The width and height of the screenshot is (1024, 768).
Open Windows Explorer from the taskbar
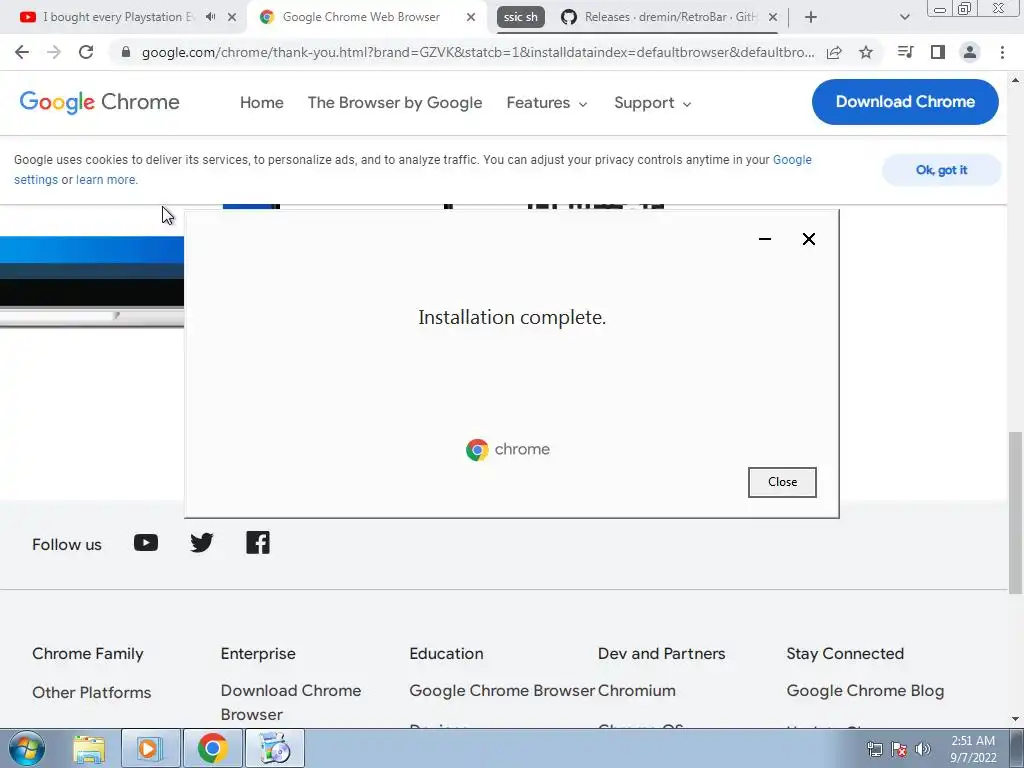[x=89, y=748]
